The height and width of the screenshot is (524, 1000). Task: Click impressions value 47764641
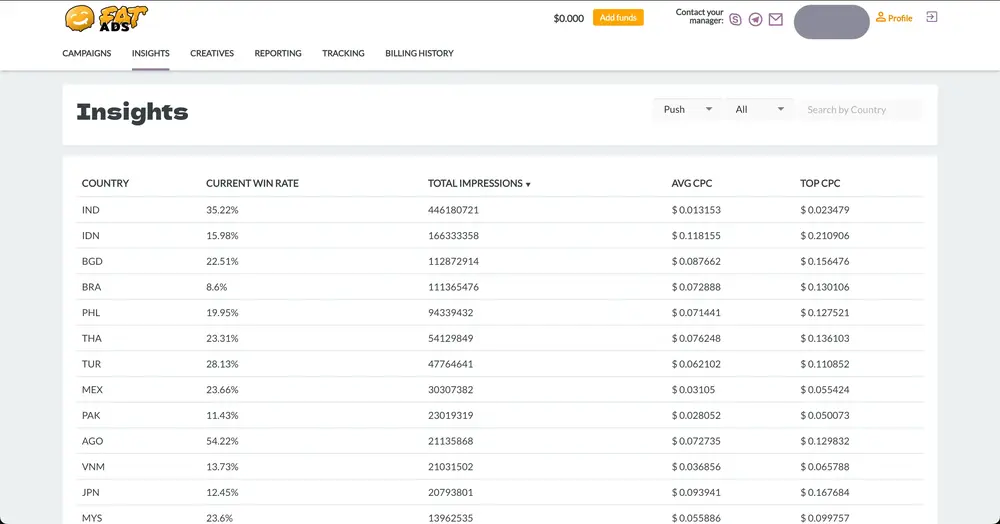(450, 364)
